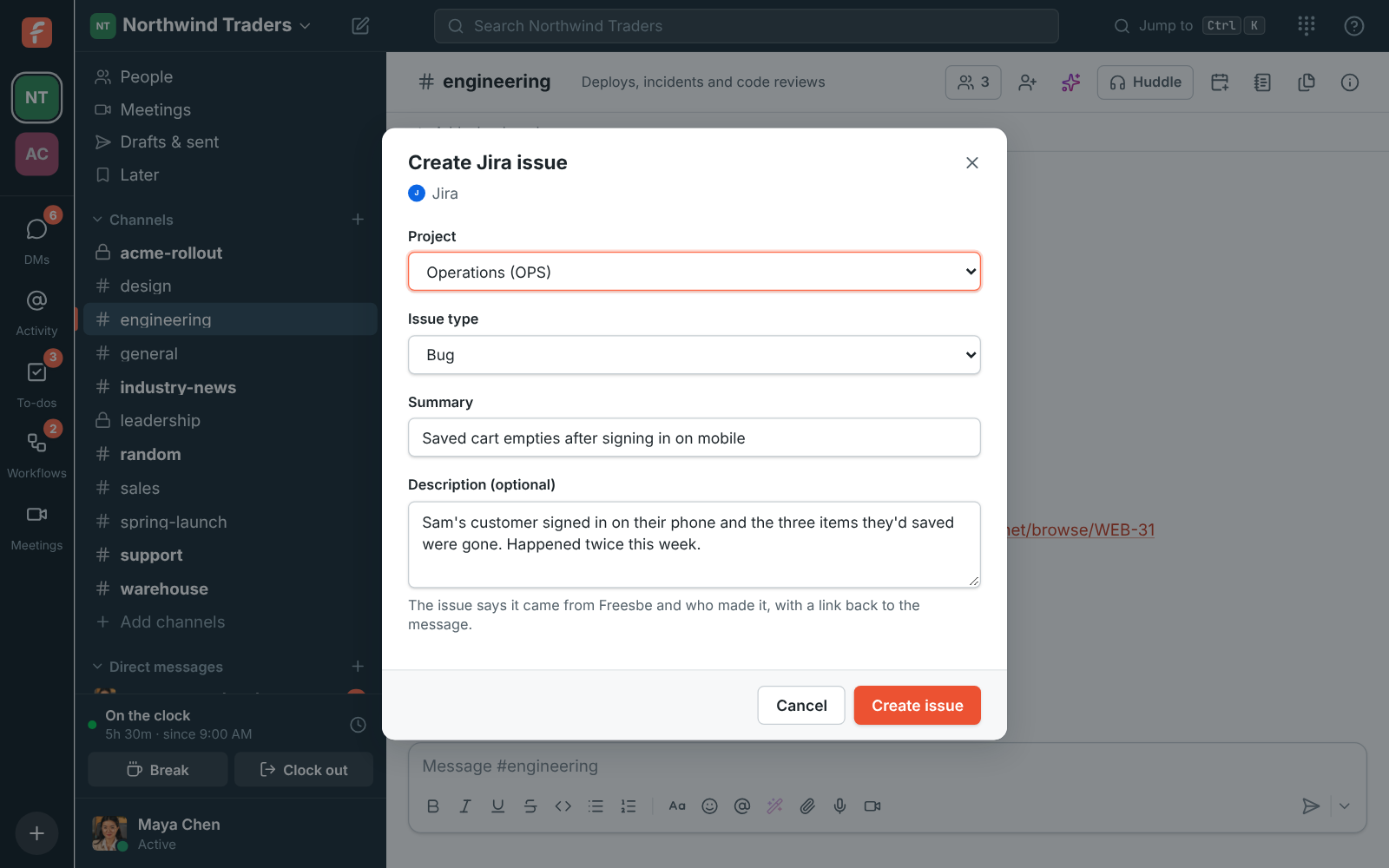Open Later saved items
Image resolution: width=1389 pixels, height=868 pixels.
pos(230,174)
